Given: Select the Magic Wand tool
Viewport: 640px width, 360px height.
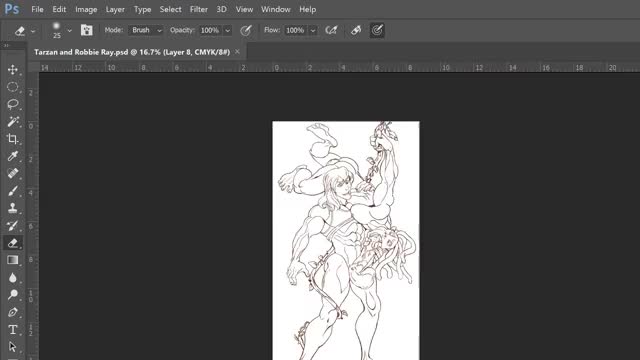Looking at the screenshot, I should [13, 122].
